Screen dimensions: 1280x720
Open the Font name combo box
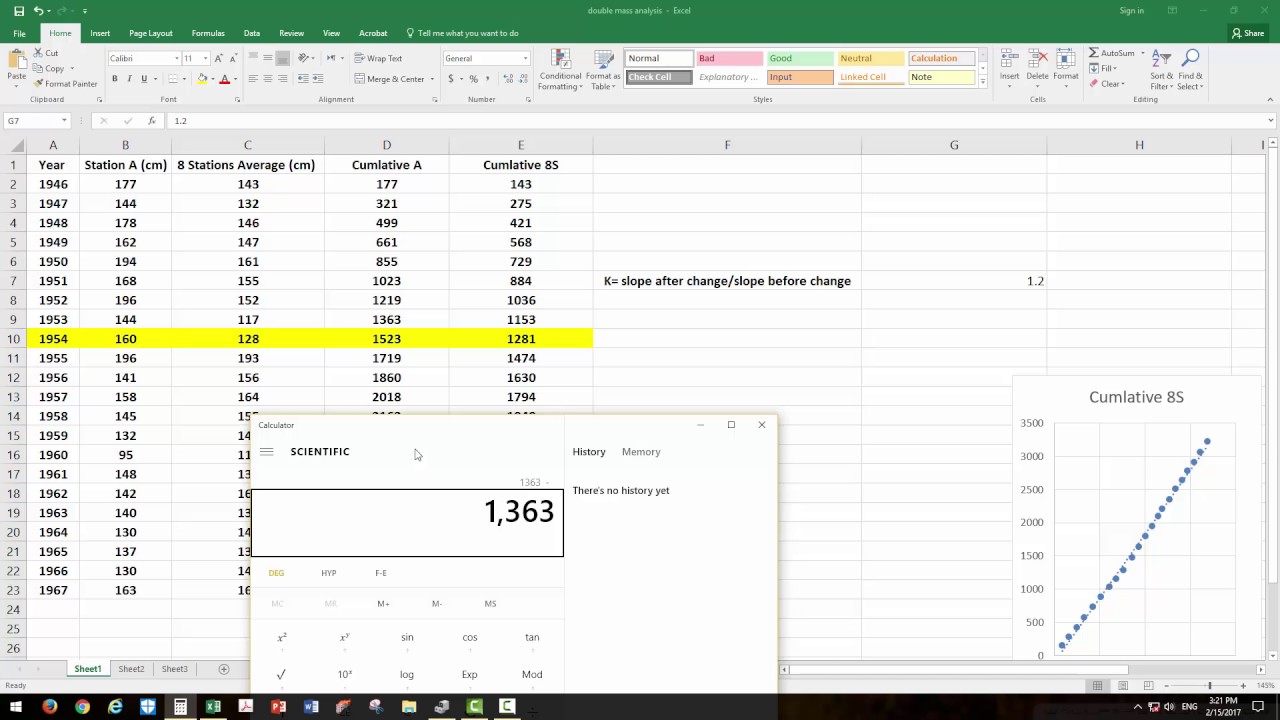144,58
